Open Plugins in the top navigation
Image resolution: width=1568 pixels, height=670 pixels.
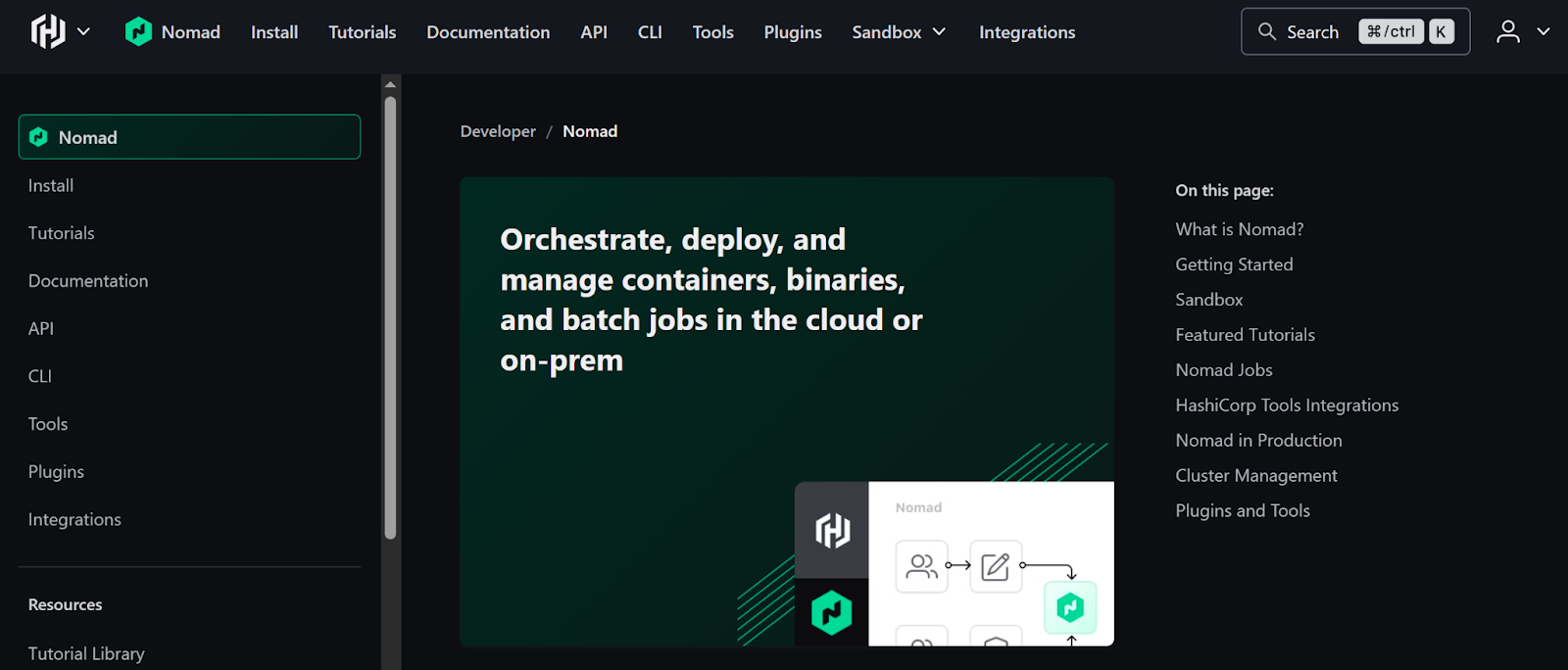pyautogui.click(x=793, y=32)
